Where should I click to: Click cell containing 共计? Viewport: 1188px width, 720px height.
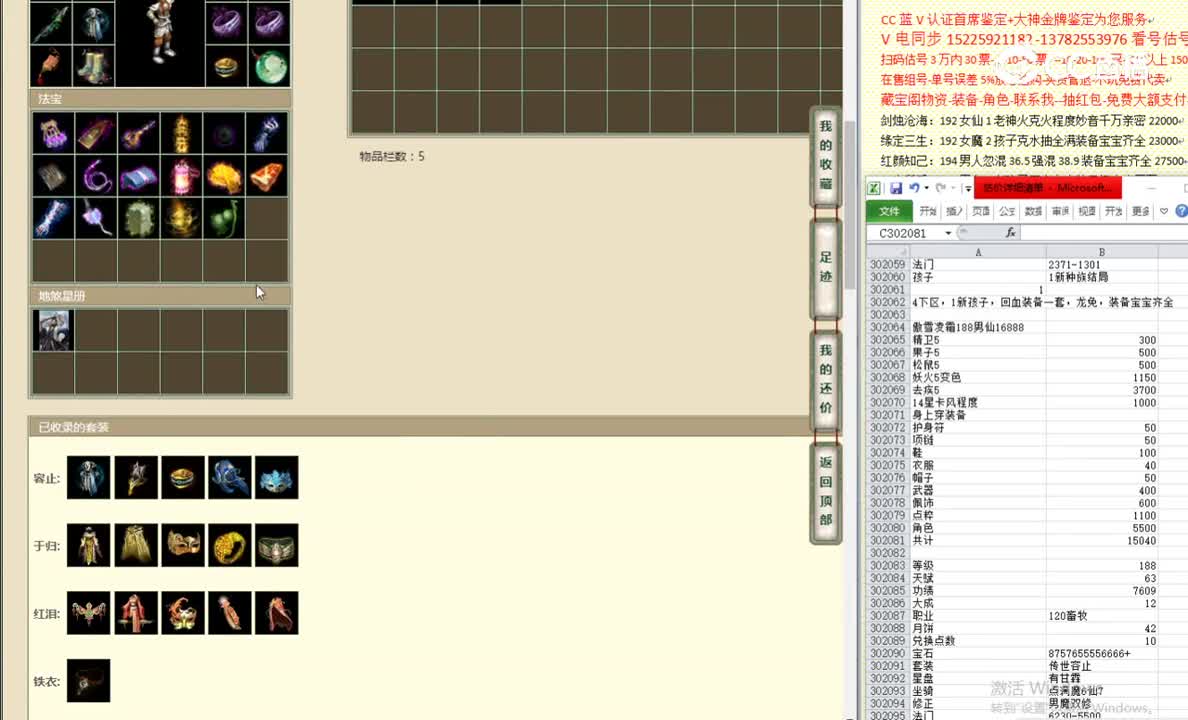click(977, 540)
